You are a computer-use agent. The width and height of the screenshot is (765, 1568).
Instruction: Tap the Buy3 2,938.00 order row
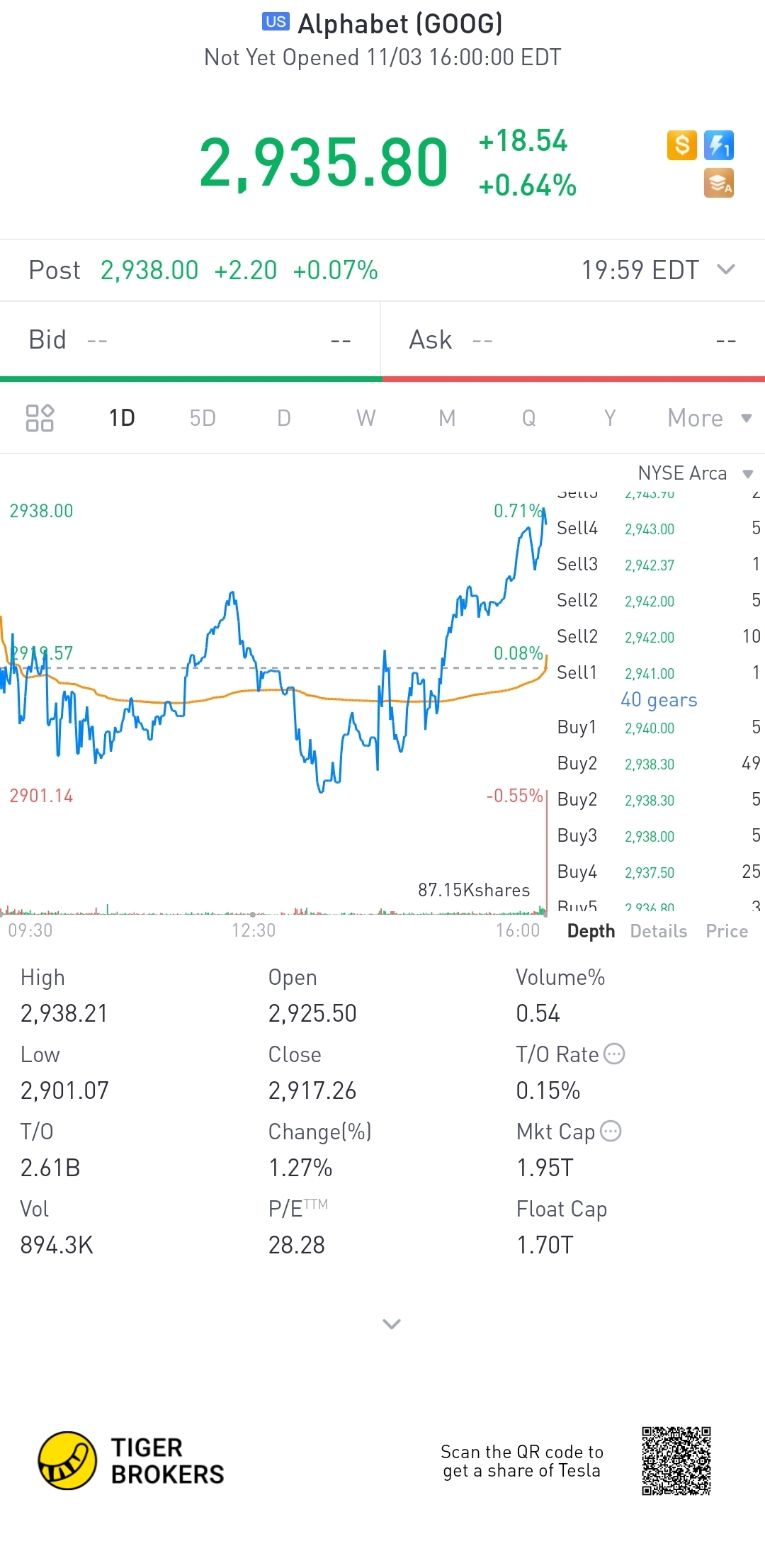659,836
